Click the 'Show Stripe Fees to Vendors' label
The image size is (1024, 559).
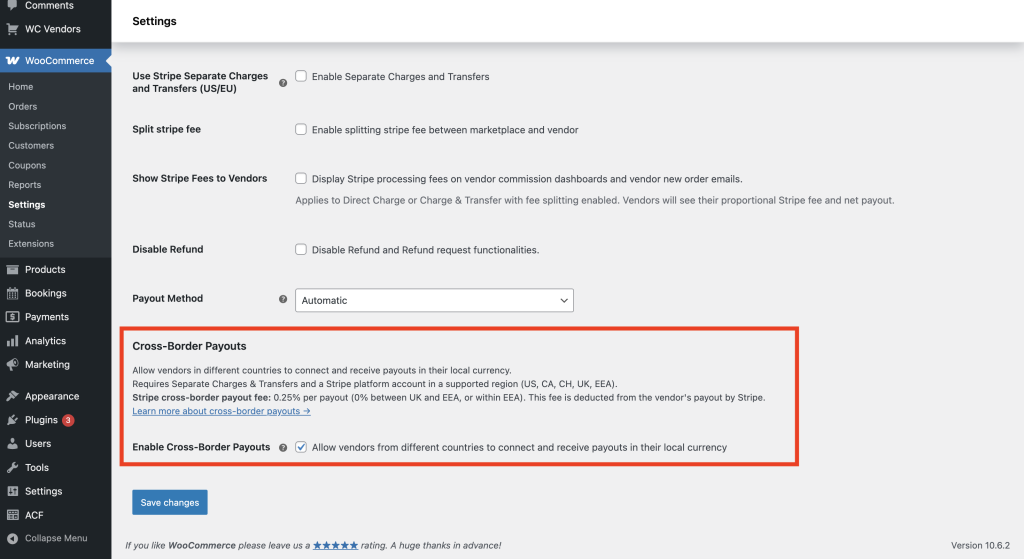pyautogui.click(x=200, y=178)
